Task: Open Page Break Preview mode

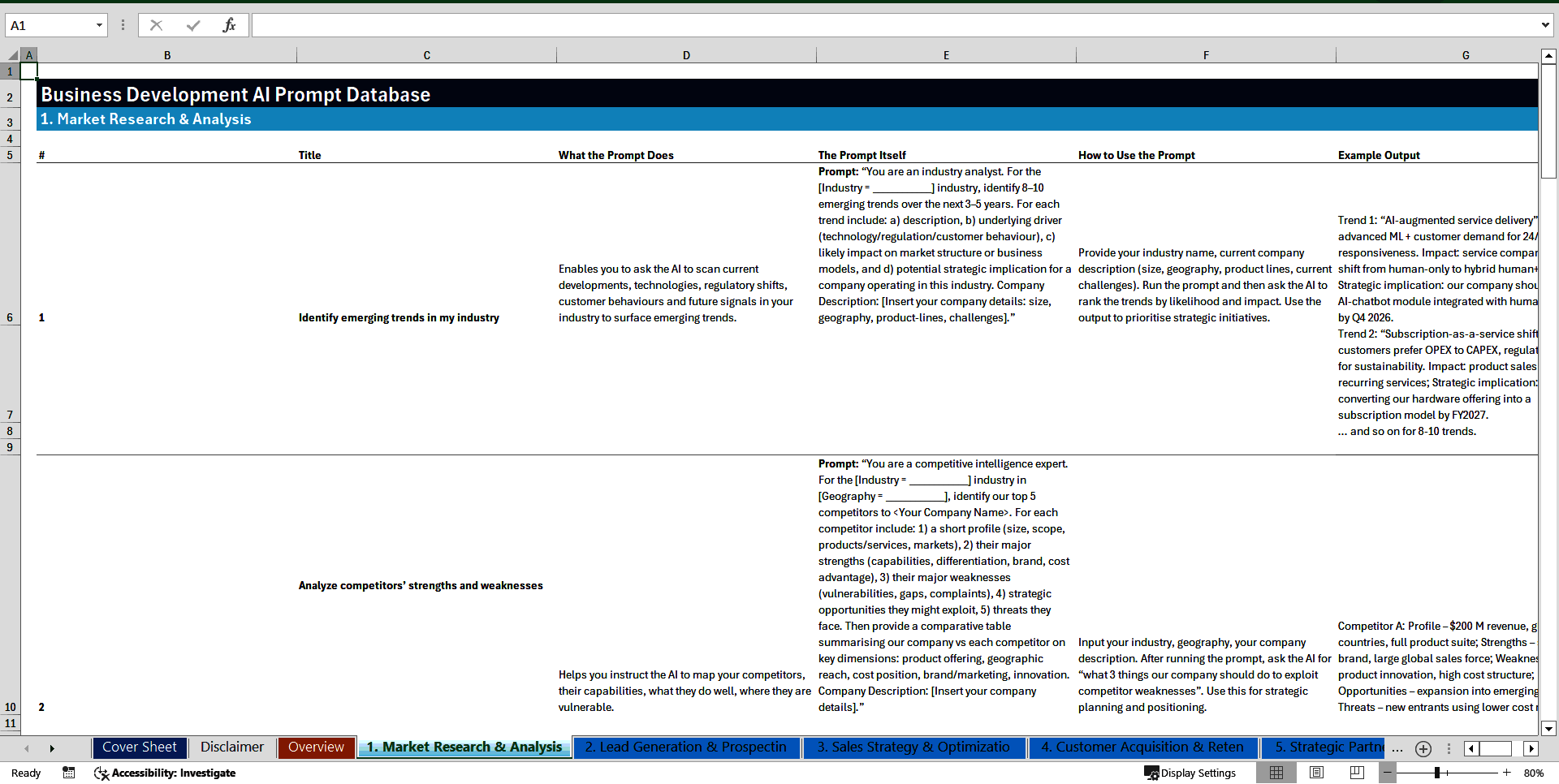Action: (x=1356, y=773)
